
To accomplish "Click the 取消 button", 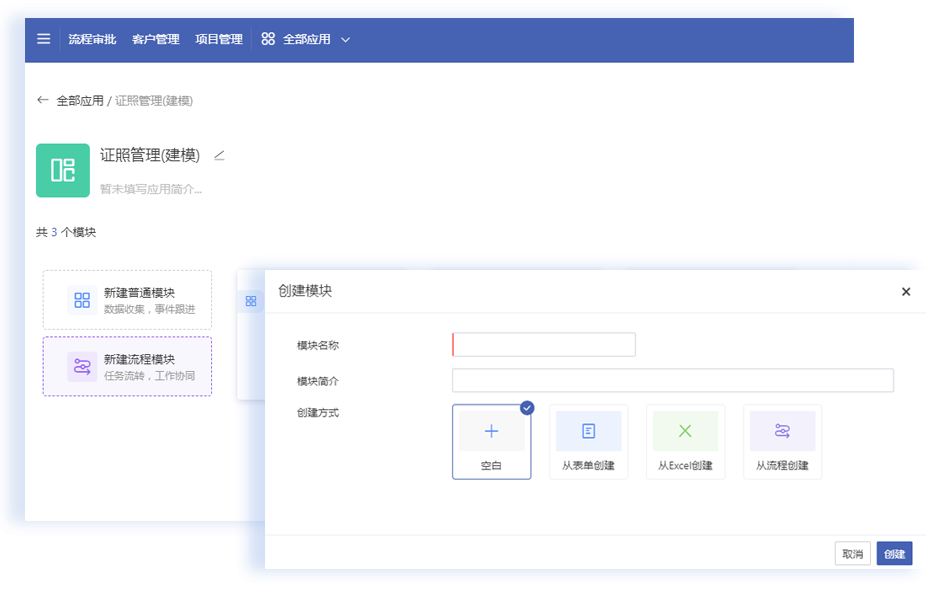I will [x=853, y=554].
